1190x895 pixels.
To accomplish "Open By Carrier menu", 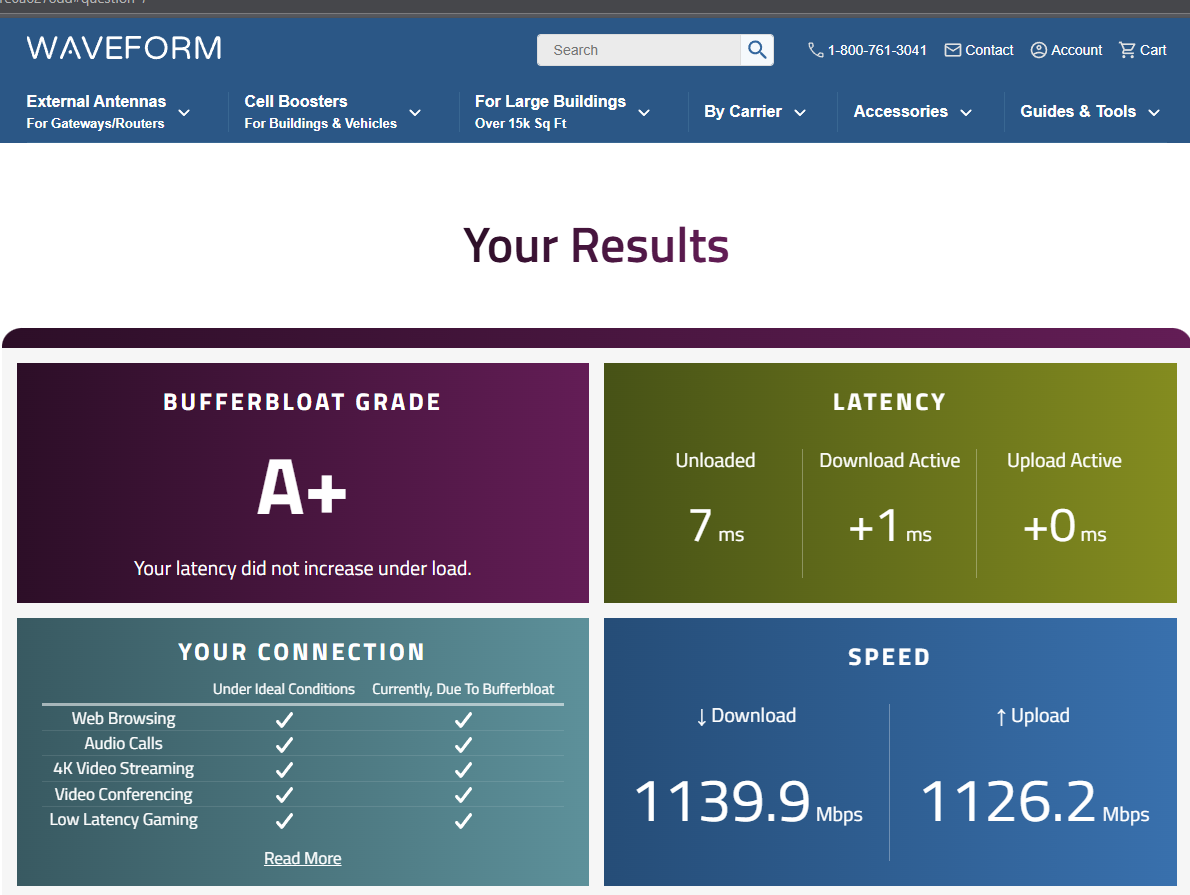I will tap(742, 112).
